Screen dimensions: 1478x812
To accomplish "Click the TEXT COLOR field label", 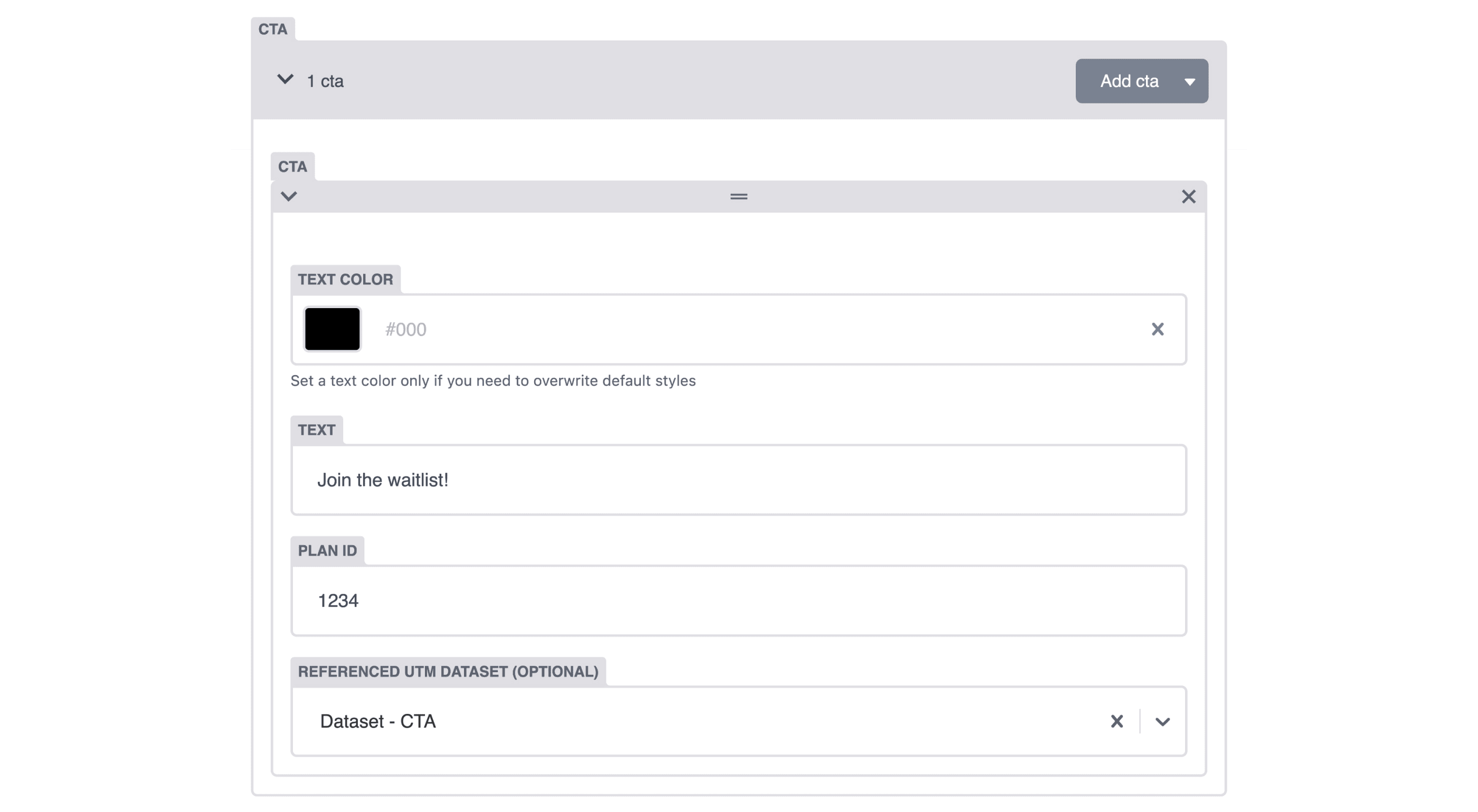I will click(345, 279).
